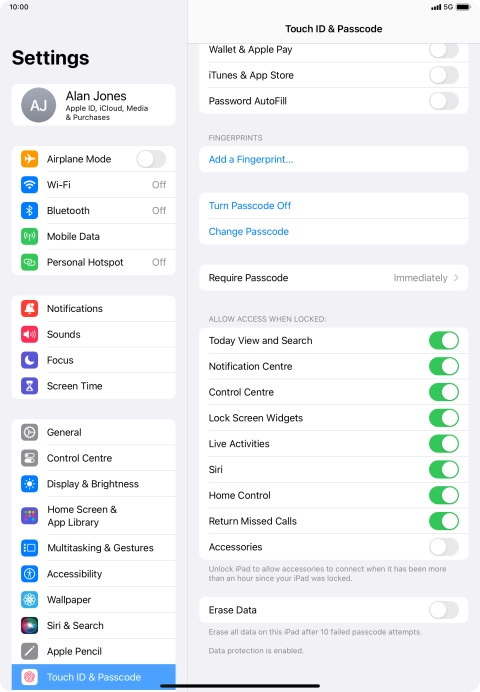Viewport: 480px width, 692px height.
Task: Open Focus moon icon
Action: click(x=30, y=360)
